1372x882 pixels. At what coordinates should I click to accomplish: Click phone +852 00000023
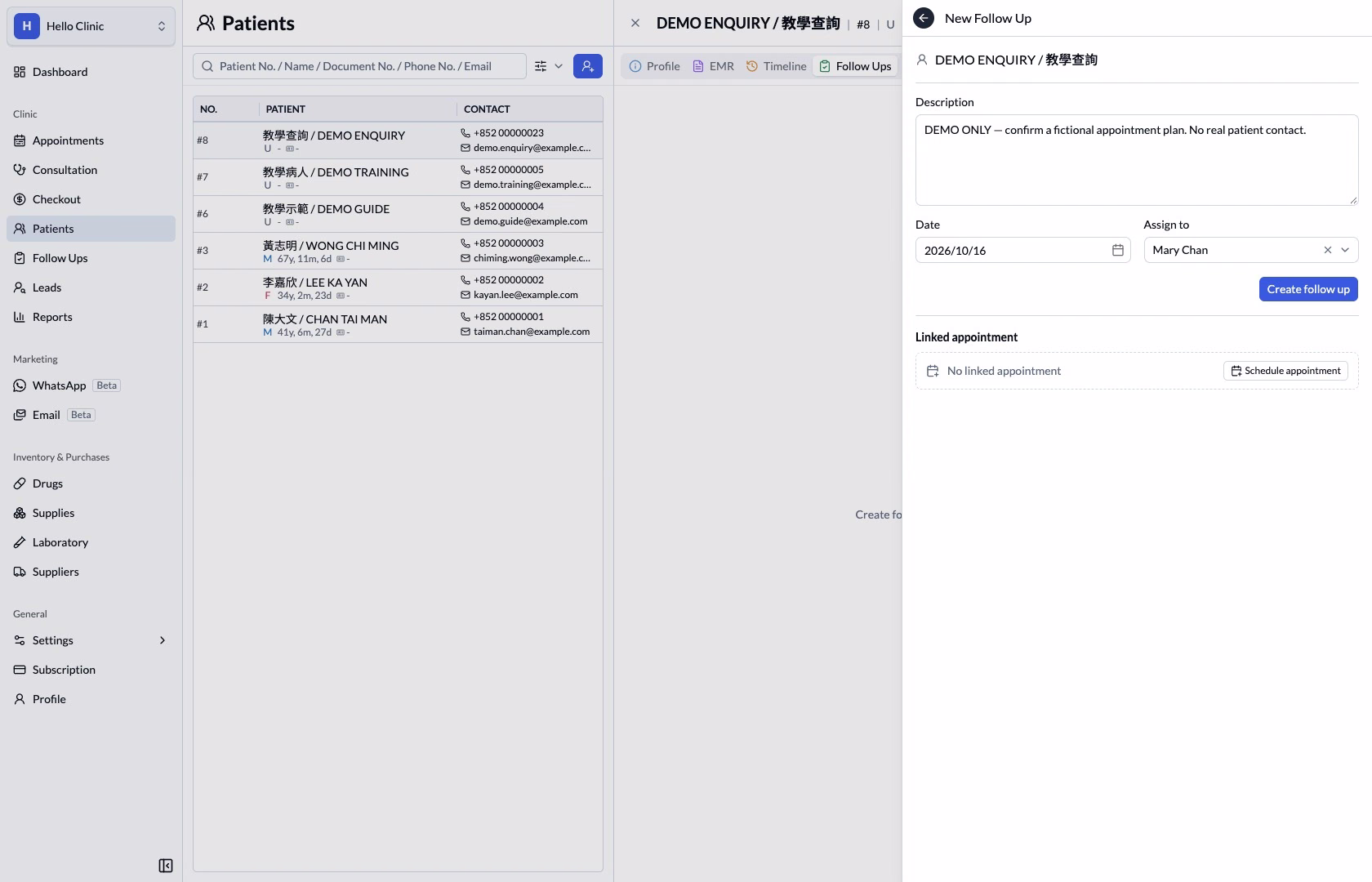click(x=508, y=133)
